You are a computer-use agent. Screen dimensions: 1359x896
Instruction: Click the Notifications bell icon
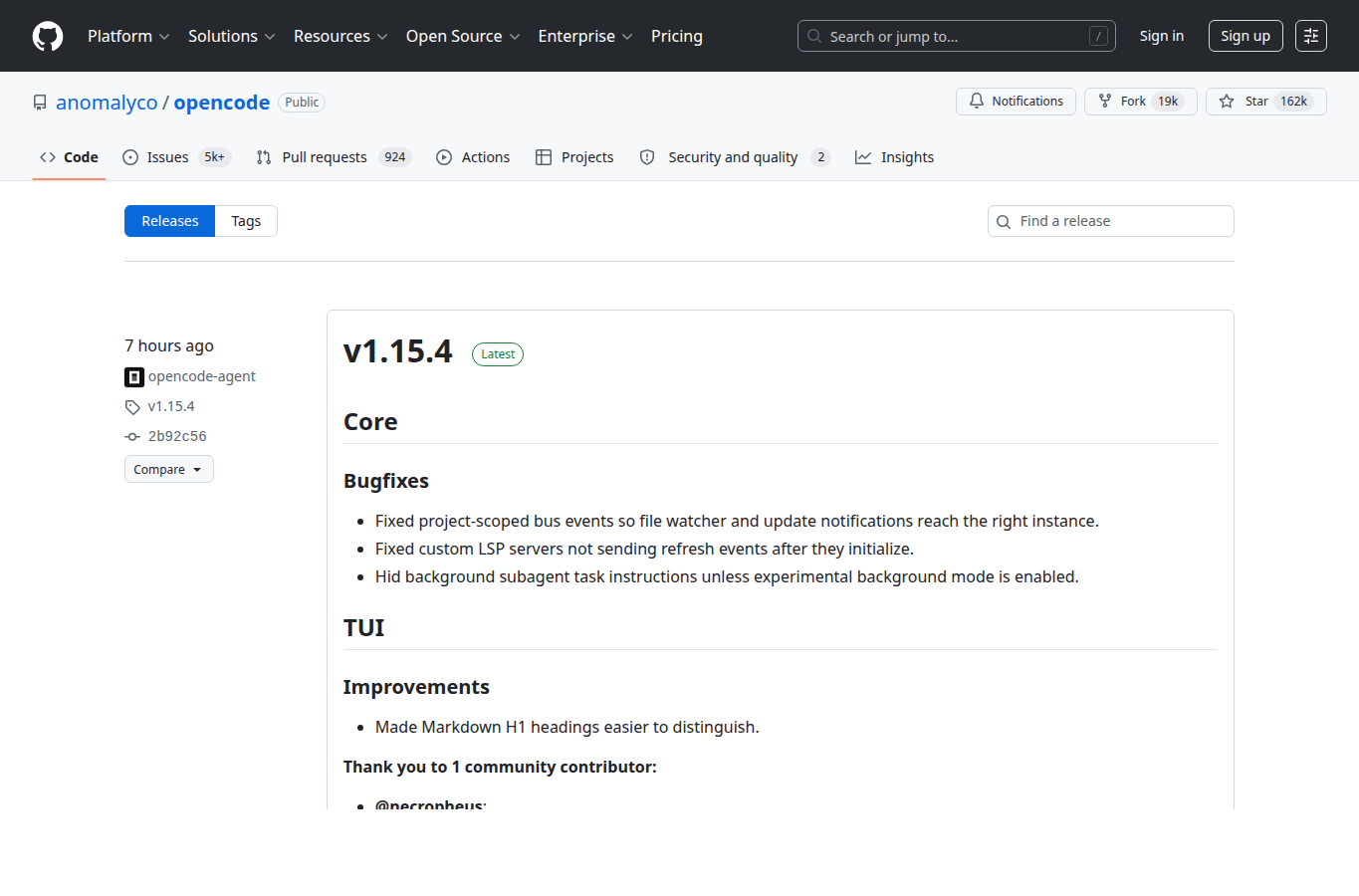977,102
